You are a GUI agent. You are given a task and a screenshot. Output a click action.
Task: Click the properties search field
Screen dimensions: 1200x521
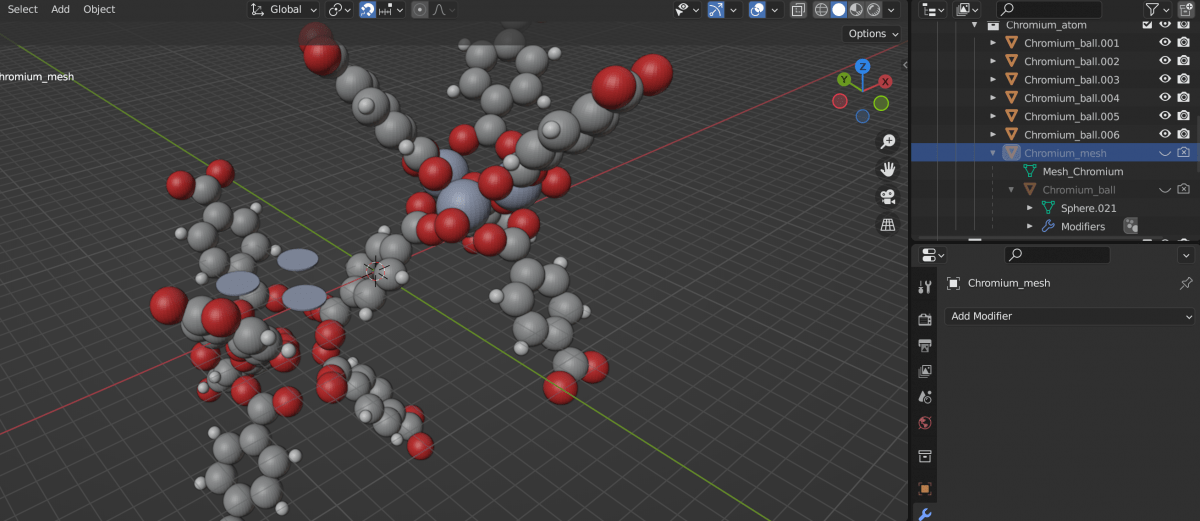click(1056, 255)
